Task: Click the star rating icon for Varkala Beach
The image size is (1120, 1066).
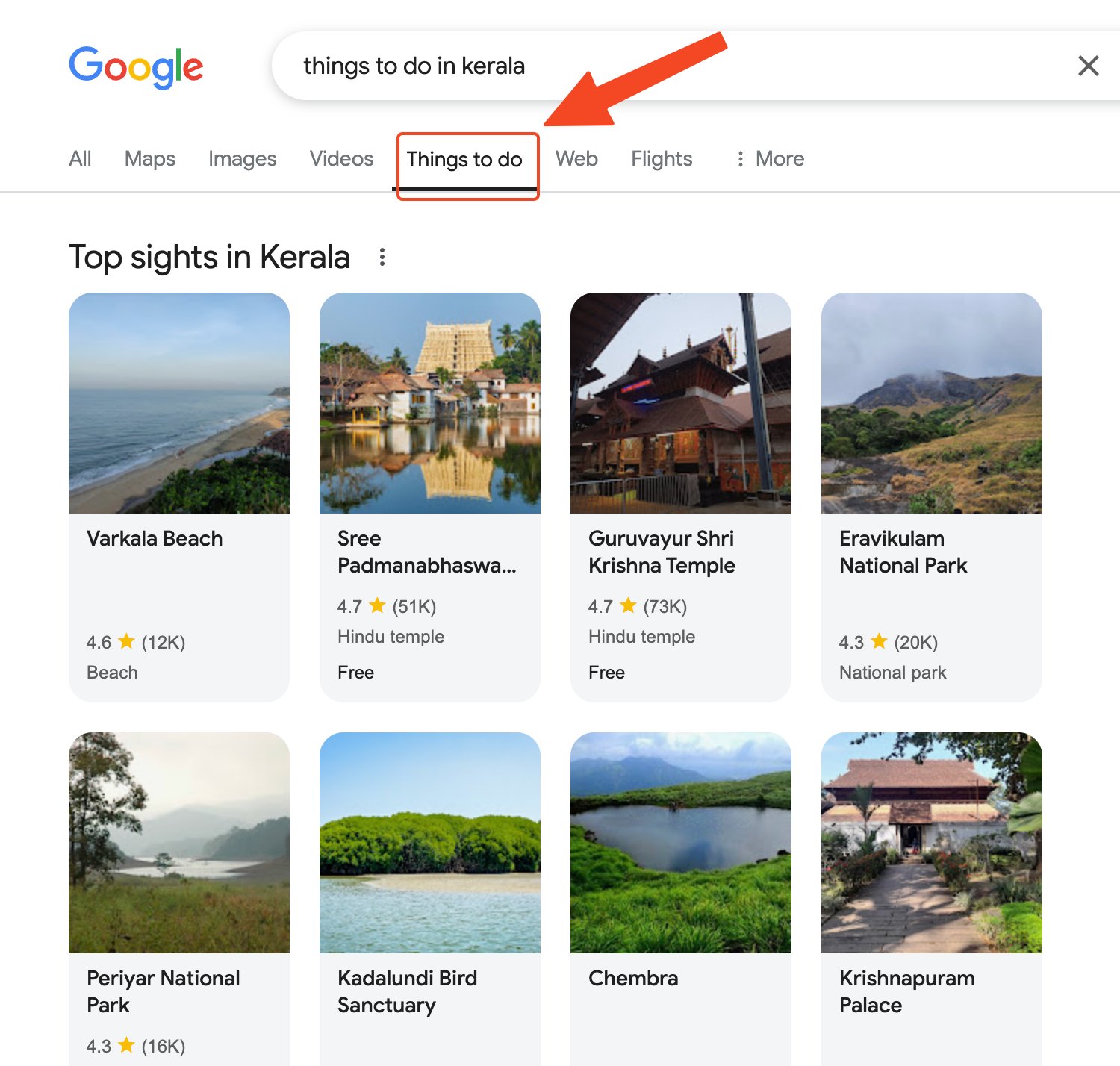Action: 127,641
